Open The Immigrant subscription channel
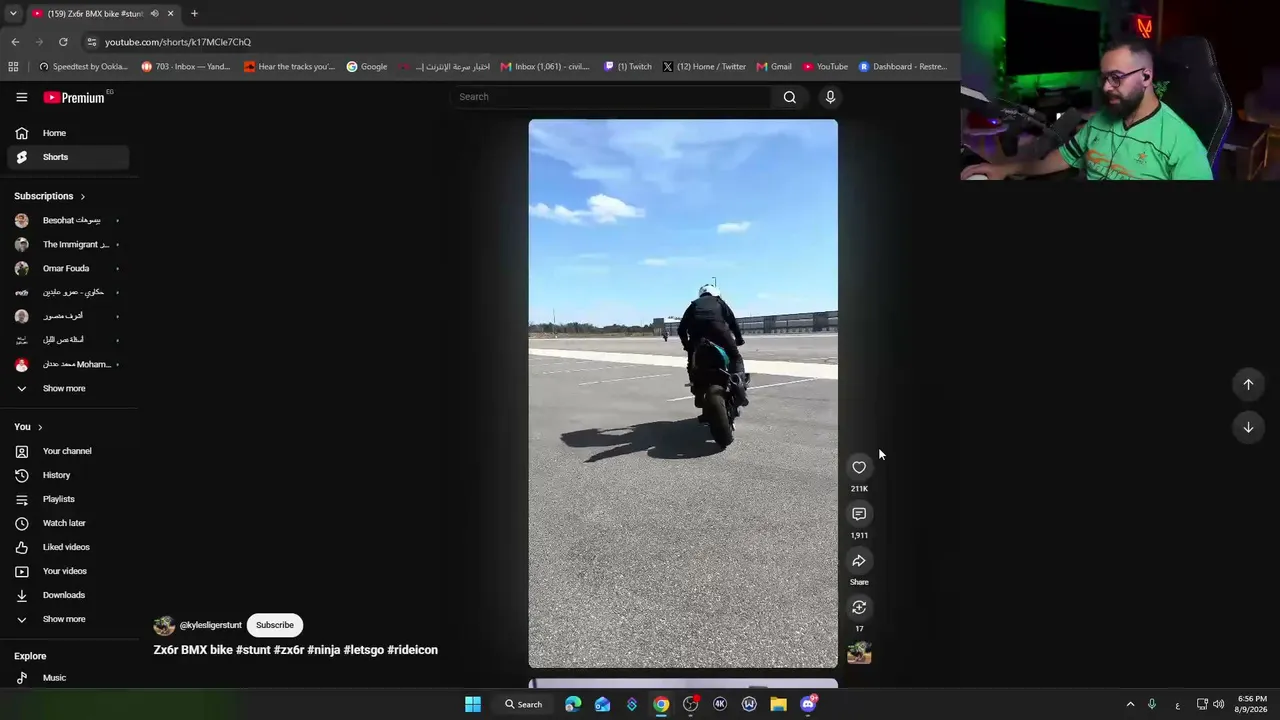This screenshot has width=1280, height=720. point(68,244)
